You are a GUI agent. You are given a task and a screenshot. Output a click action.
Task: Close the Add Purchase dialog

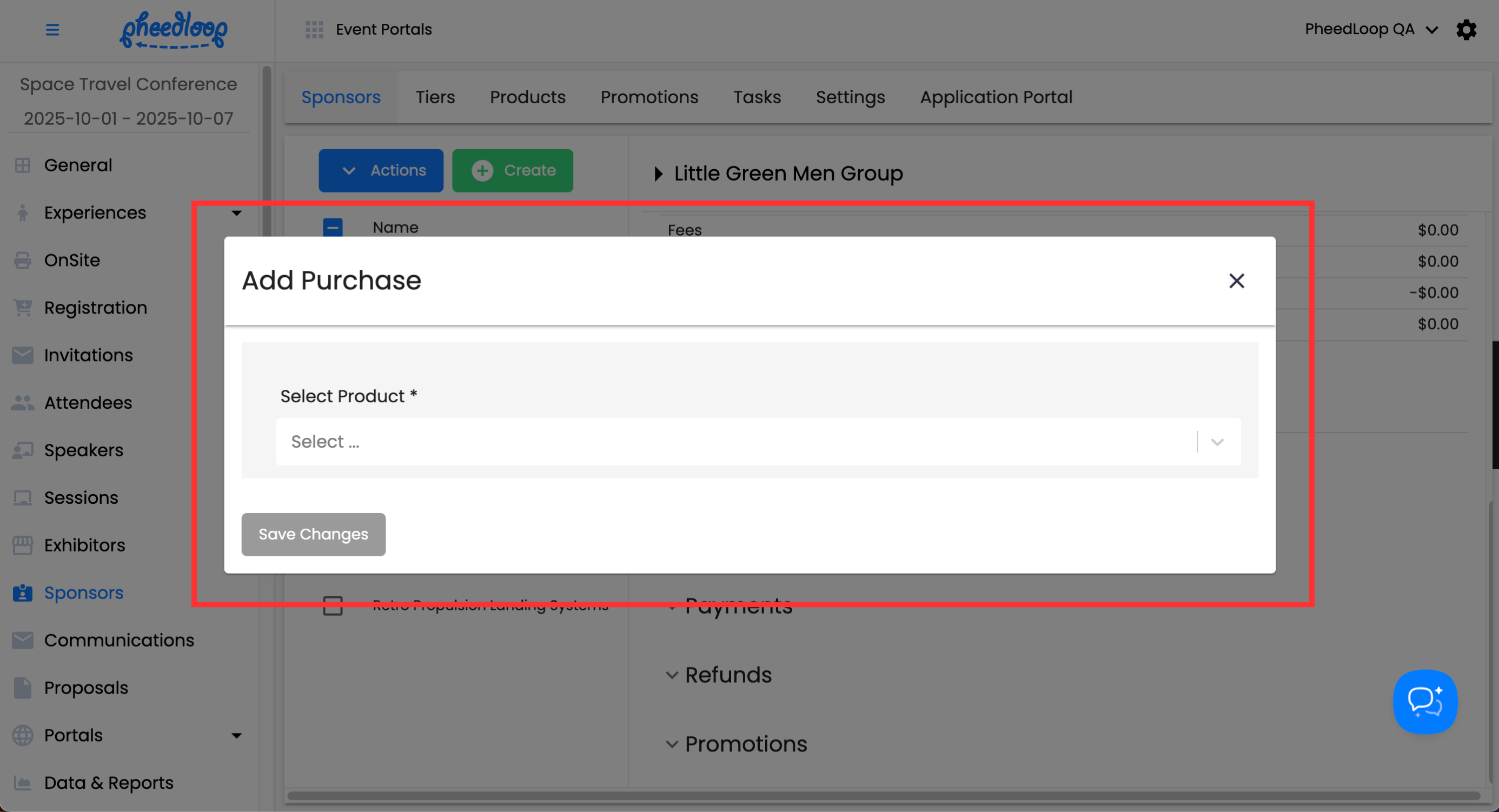[1236, 281]
